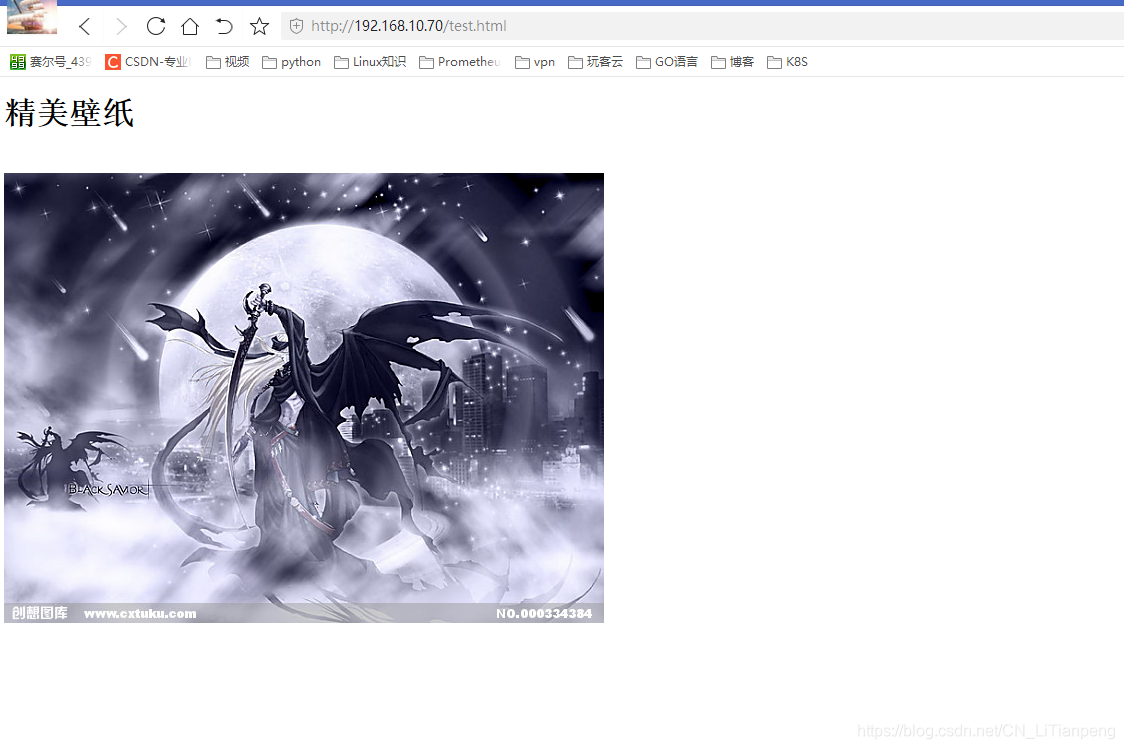
Task: Reload the page with the refresh icon
Action: pyautogui.click(x=156, y=27)
